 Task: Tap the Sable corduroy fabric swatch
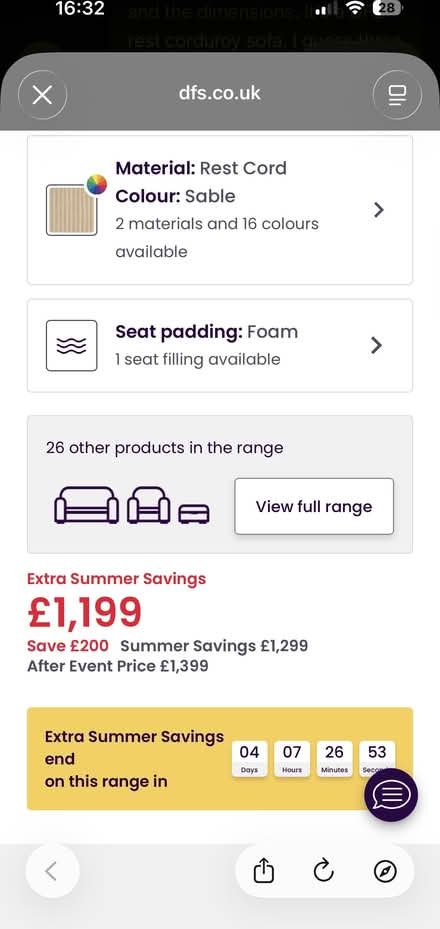click(72, 210)
